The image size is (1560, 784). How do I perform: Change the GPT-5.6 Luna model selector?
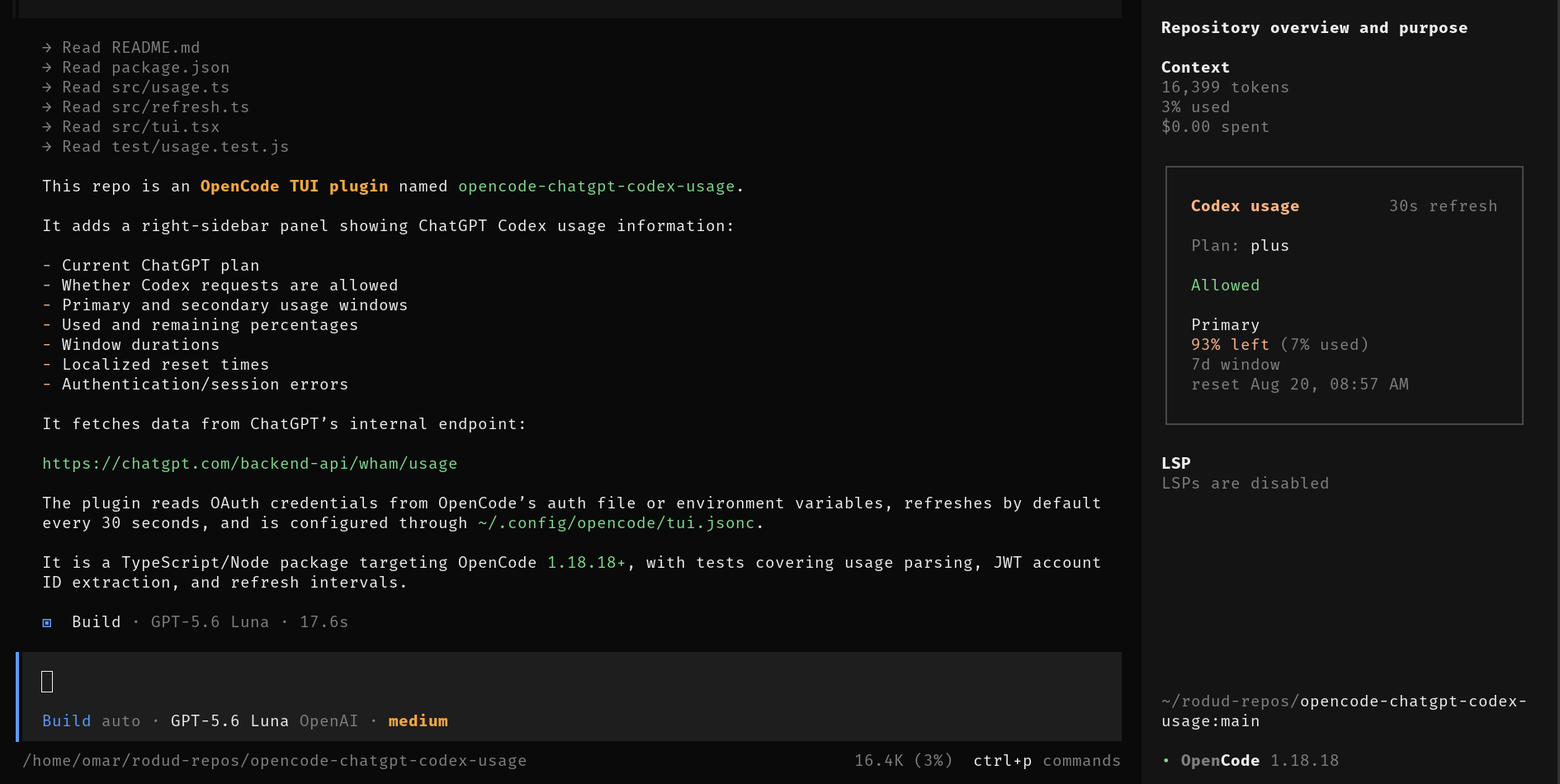229,721
